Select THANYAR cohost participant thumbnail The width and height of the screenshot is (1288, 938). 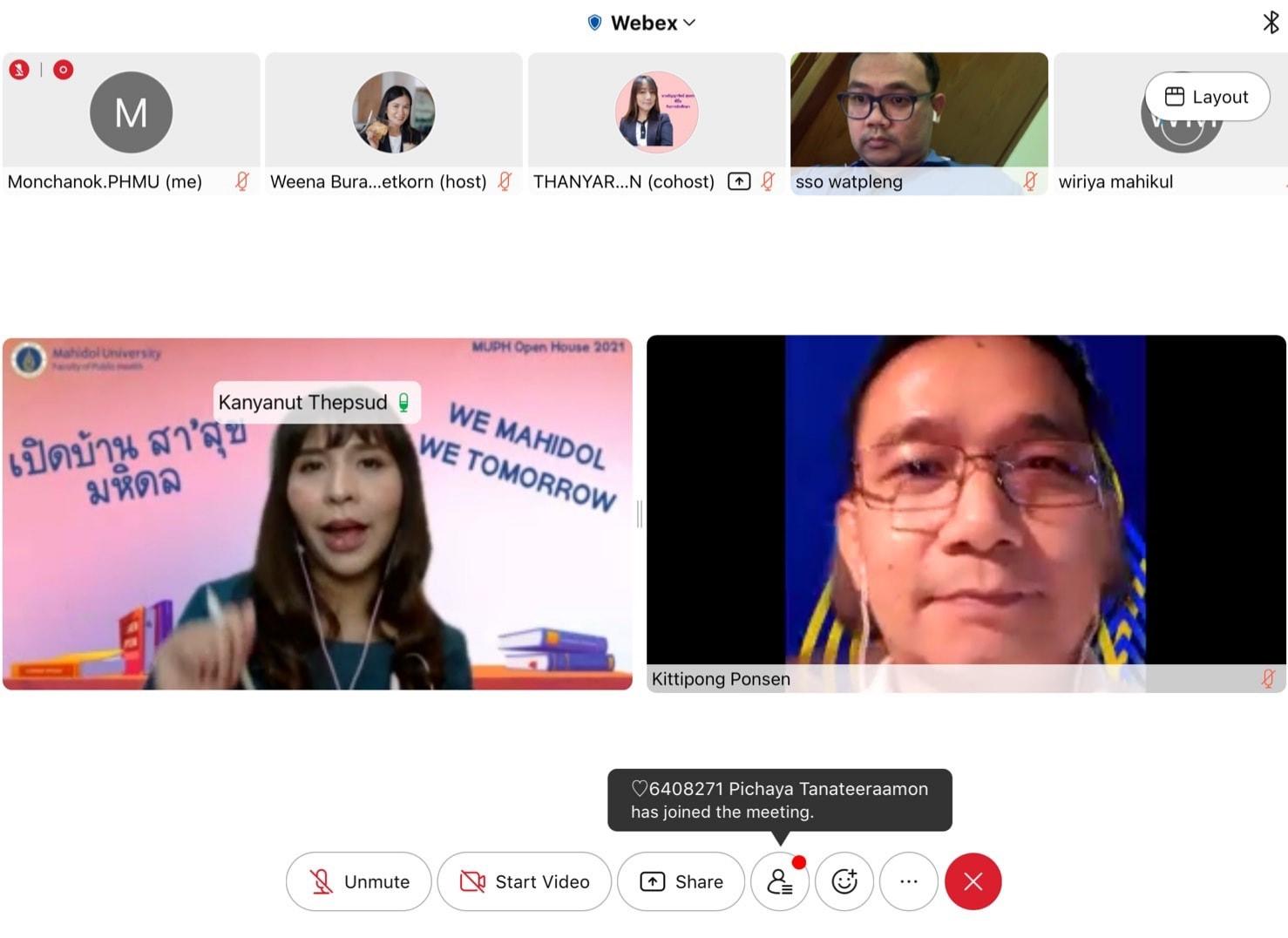point(657,123)
